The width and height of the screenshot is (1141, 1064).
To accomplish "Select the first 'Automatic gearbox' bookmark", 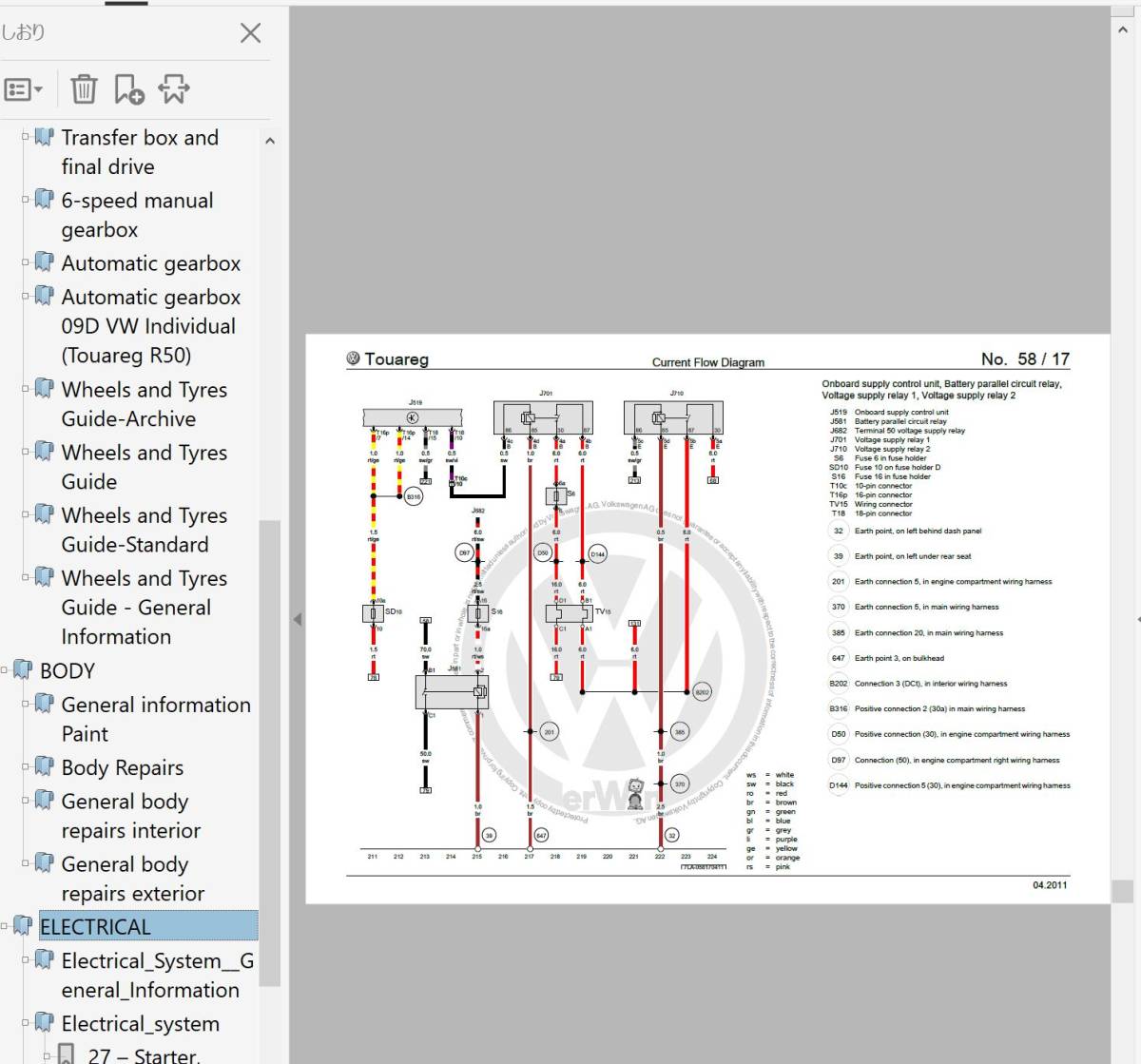I will point(151,263).
